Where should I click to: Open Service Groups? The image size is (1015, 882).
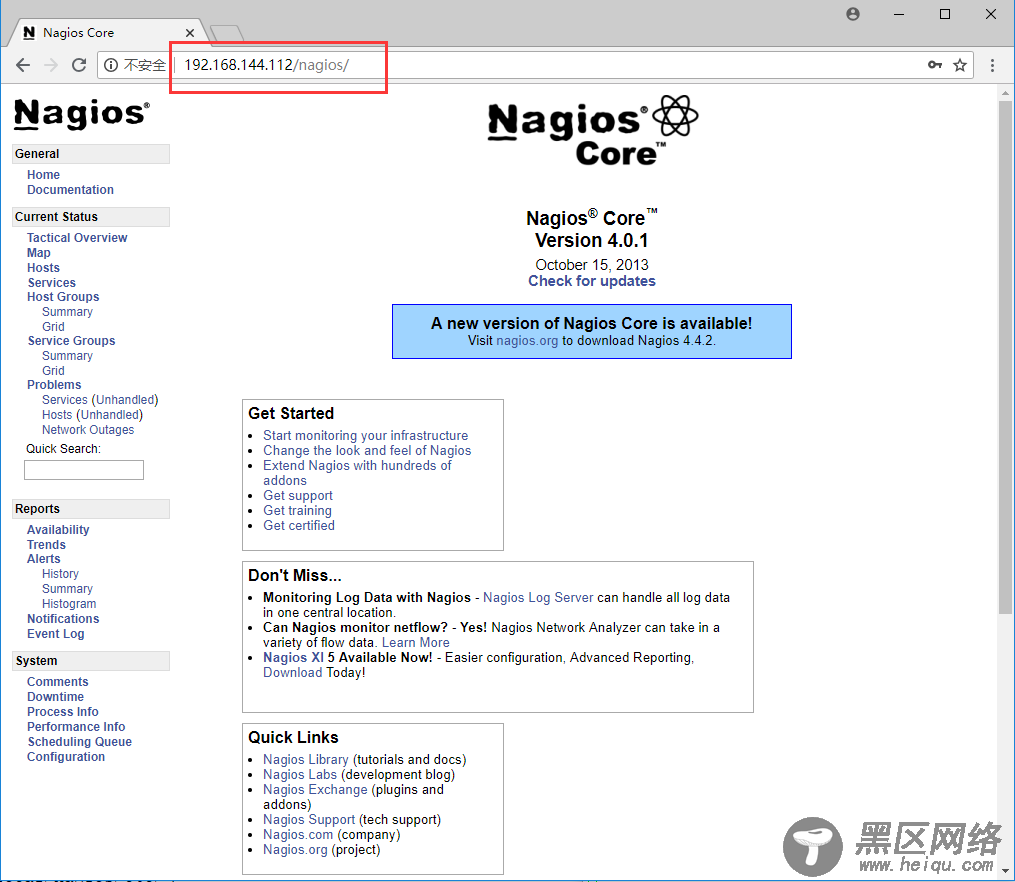click(71, 341)
